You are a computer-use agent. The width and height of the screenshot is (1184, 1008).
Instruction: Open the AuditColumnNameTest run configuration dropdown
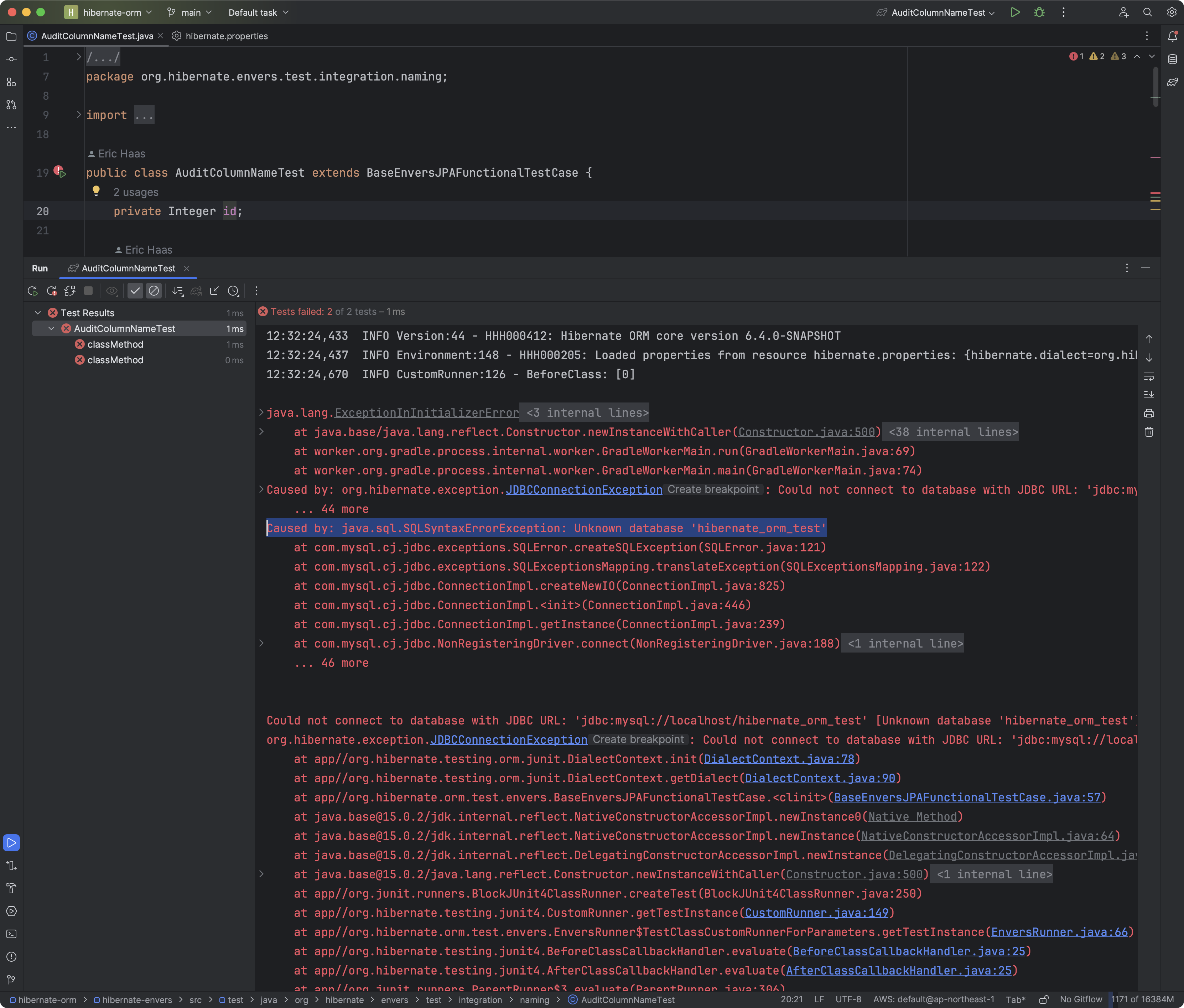tap(938, 12)
